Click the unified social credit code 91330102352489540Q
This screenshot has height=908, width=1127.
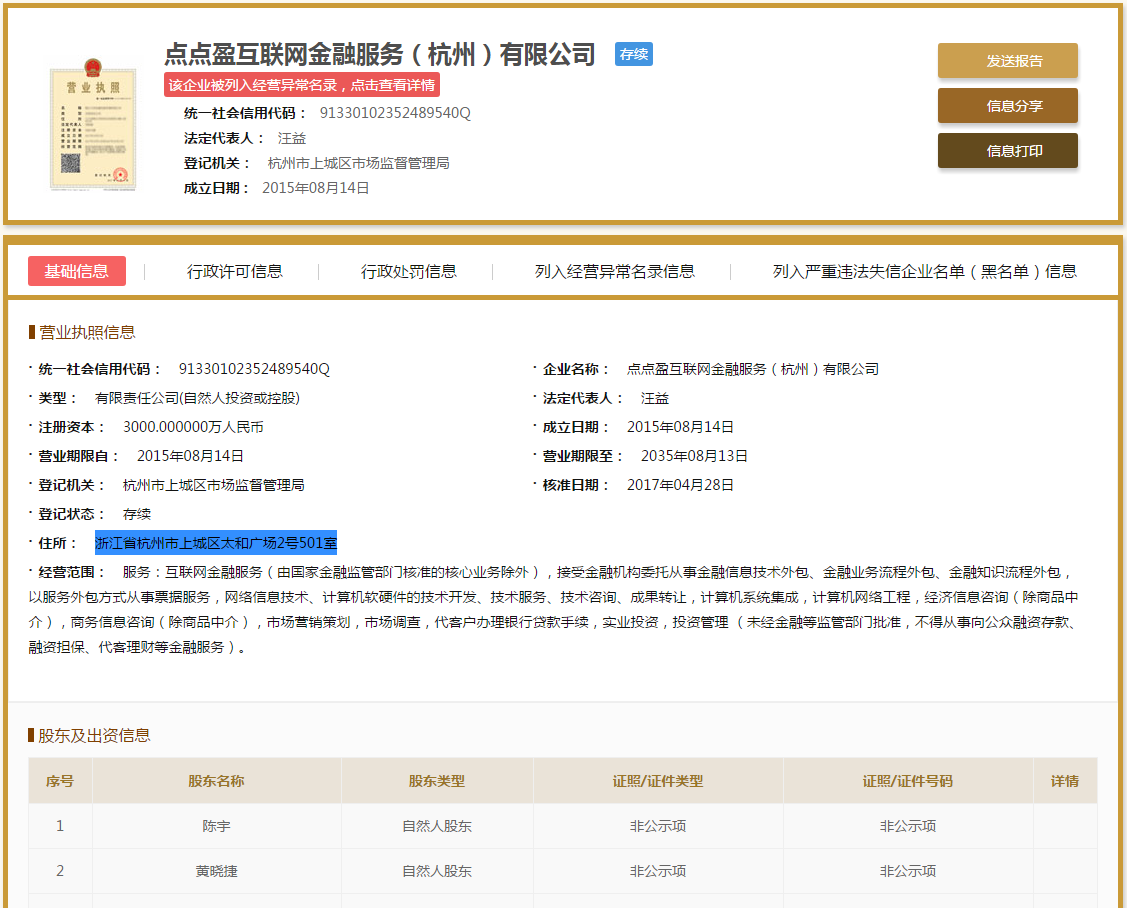coord(395,114)
